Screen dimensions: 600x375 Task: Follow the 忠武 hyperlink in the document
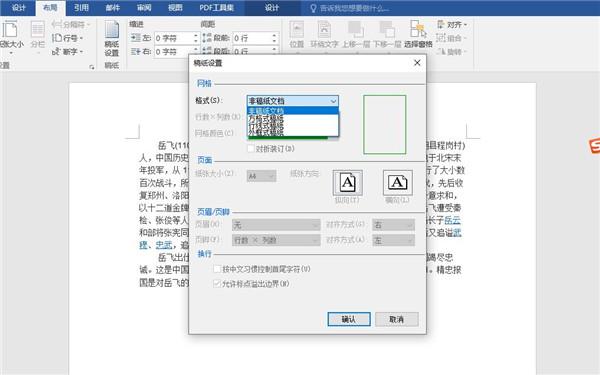point(164,245)
